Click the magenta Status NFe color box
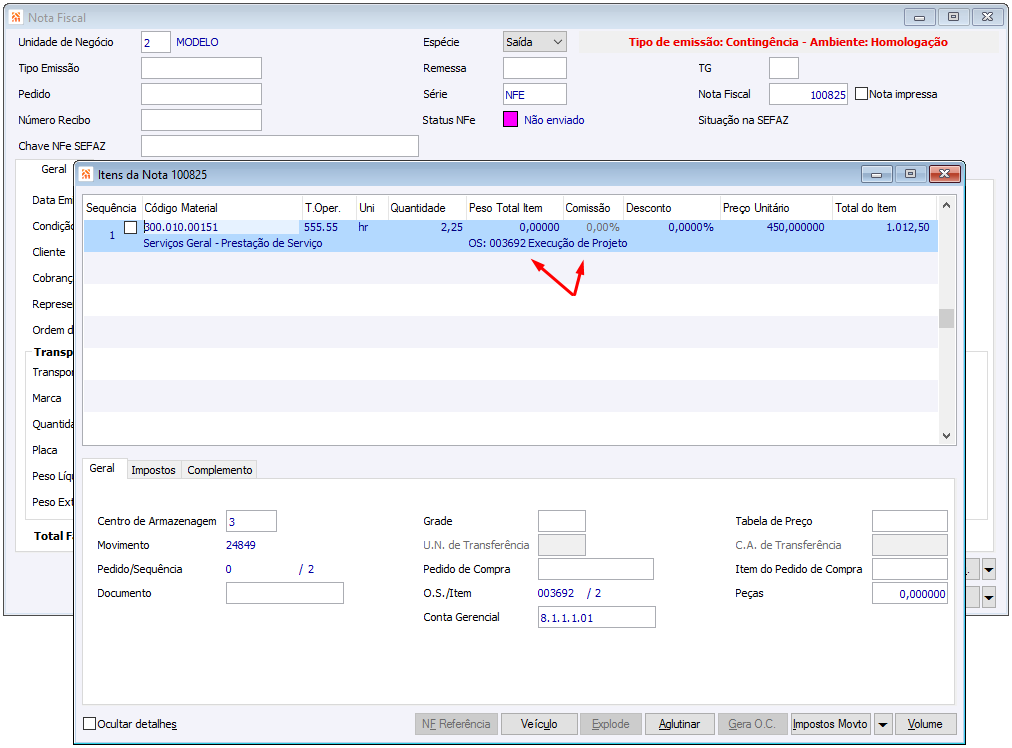Image resolution: width=1012 pixels, height=748 pixels. (510, 120)
